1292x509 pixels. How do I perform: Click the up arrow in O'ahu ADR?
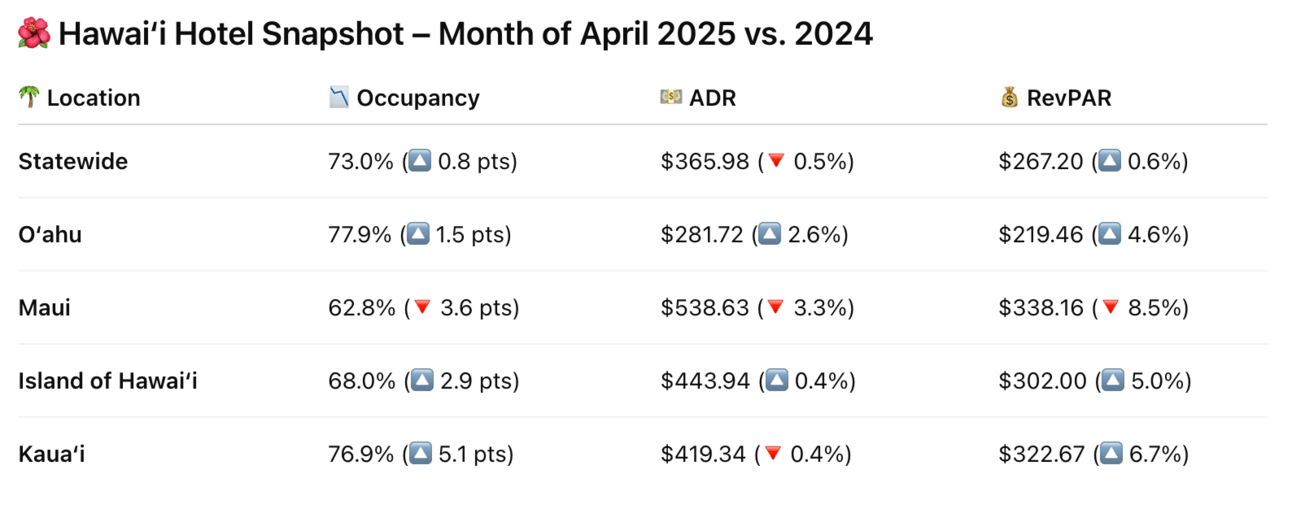769,235
